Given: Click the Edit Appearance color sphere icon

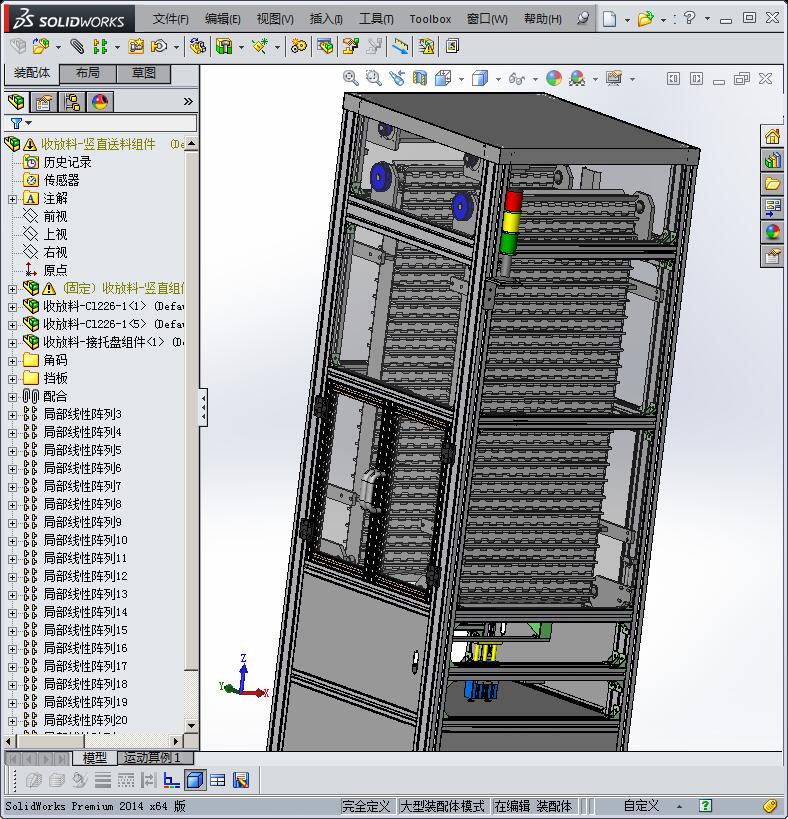Looking at the screenshot, I should point(554,78).
